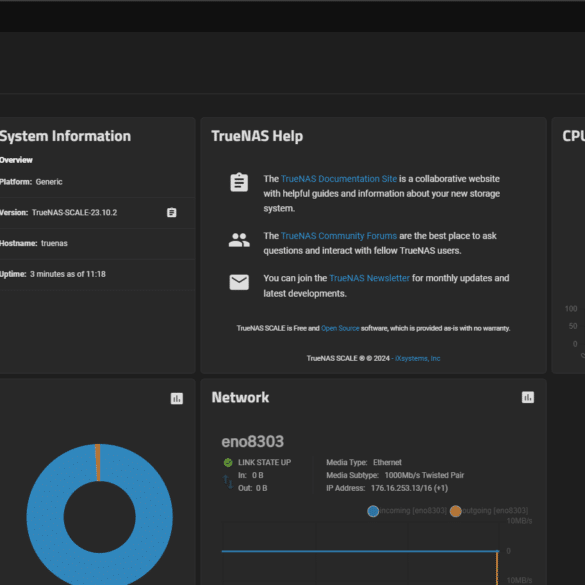This screenshot has height=585, width=585.
Task: Follow the Open Source link
Action: [x=340, y=328]
